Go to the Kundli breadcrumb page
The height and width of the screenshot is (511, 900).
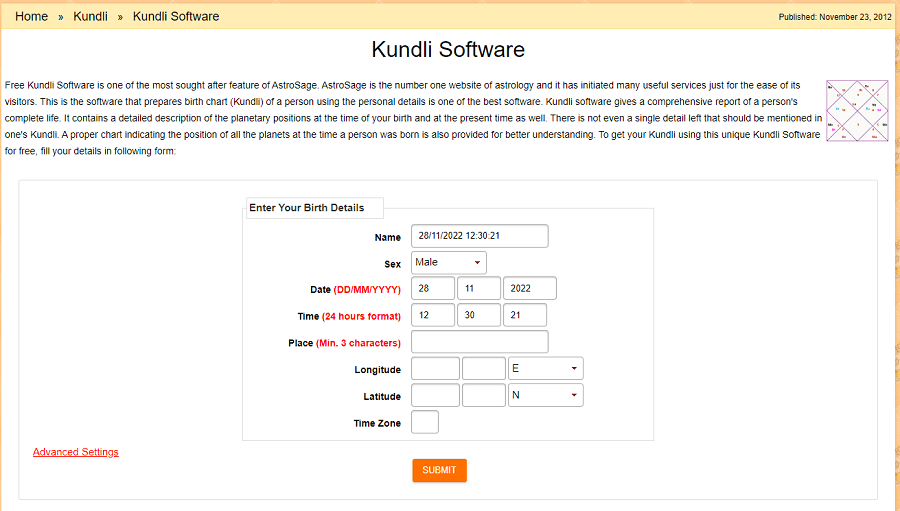coord(90,17)
